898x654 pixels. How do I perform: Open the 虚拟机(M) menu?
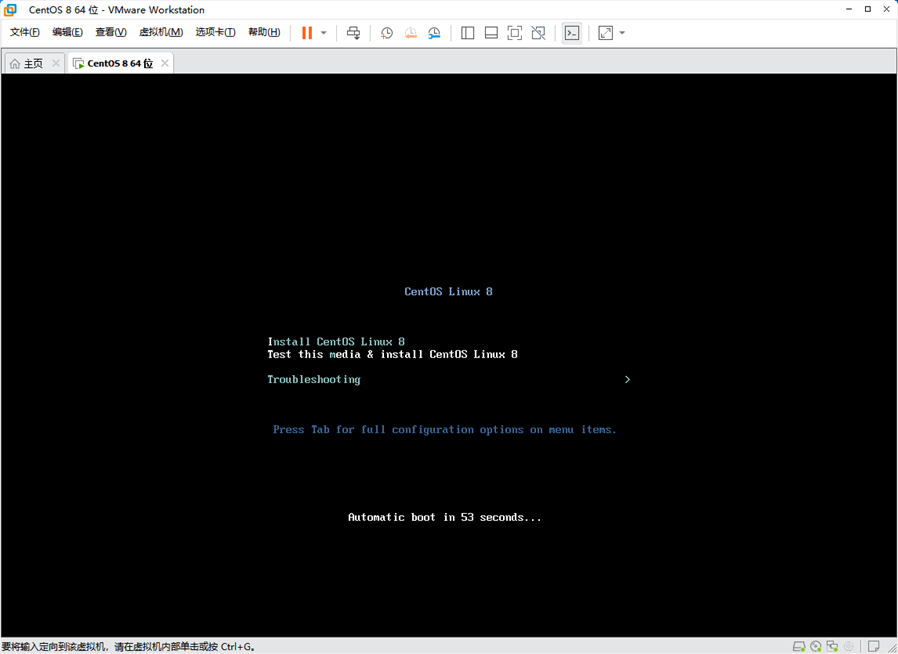[161, 32]
